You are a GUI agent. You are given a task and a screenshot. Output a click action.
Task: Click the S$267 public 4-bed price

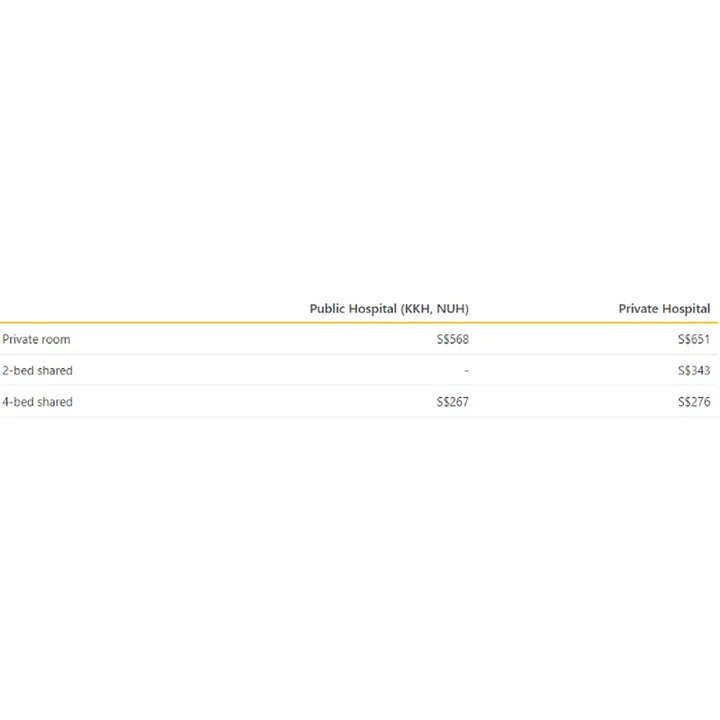pyautogui.click(x=452, y=402)
